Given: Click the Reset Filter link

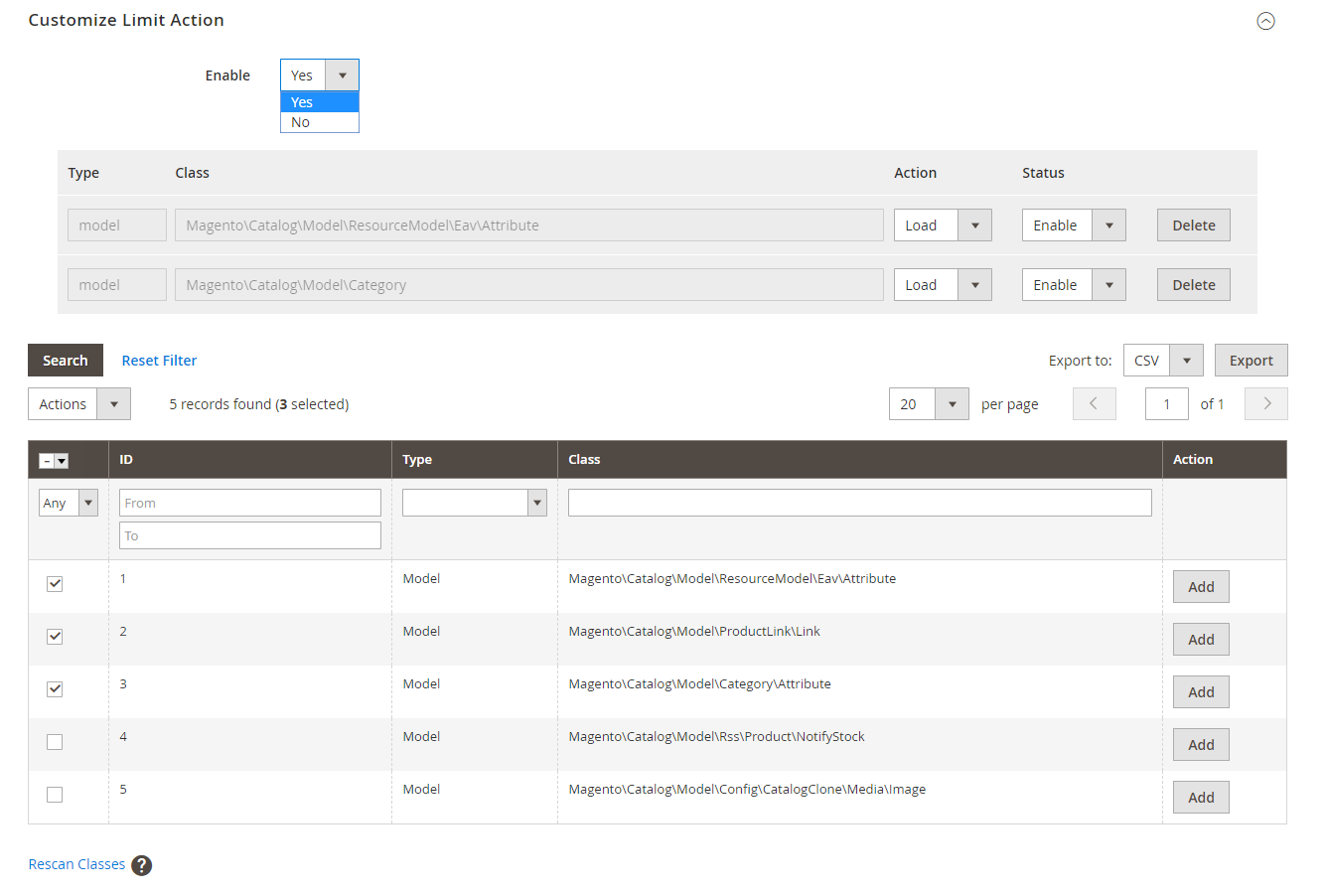Looking at the screenshot, I should 159,361.
